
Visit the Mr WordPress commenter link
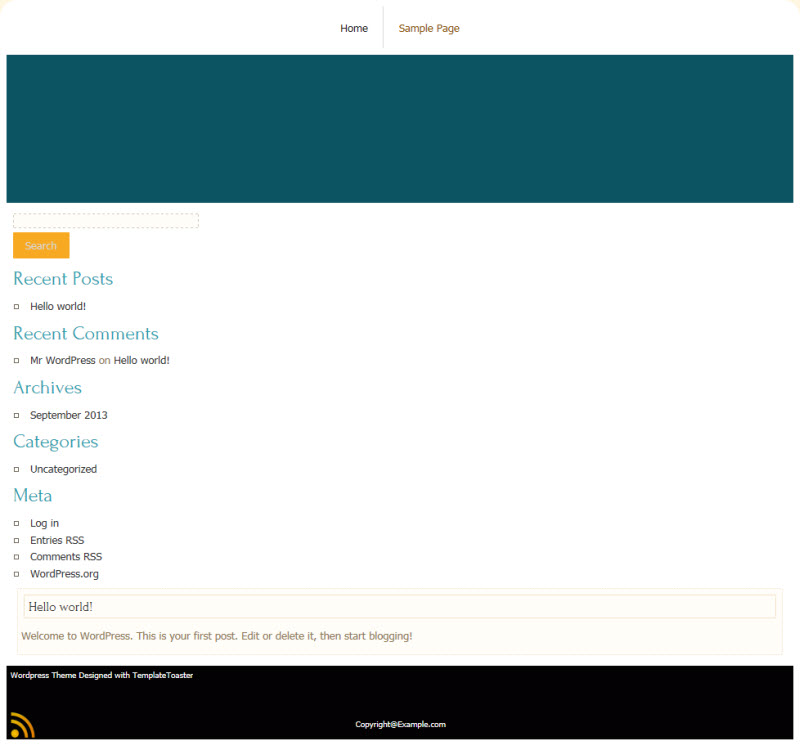63,360
